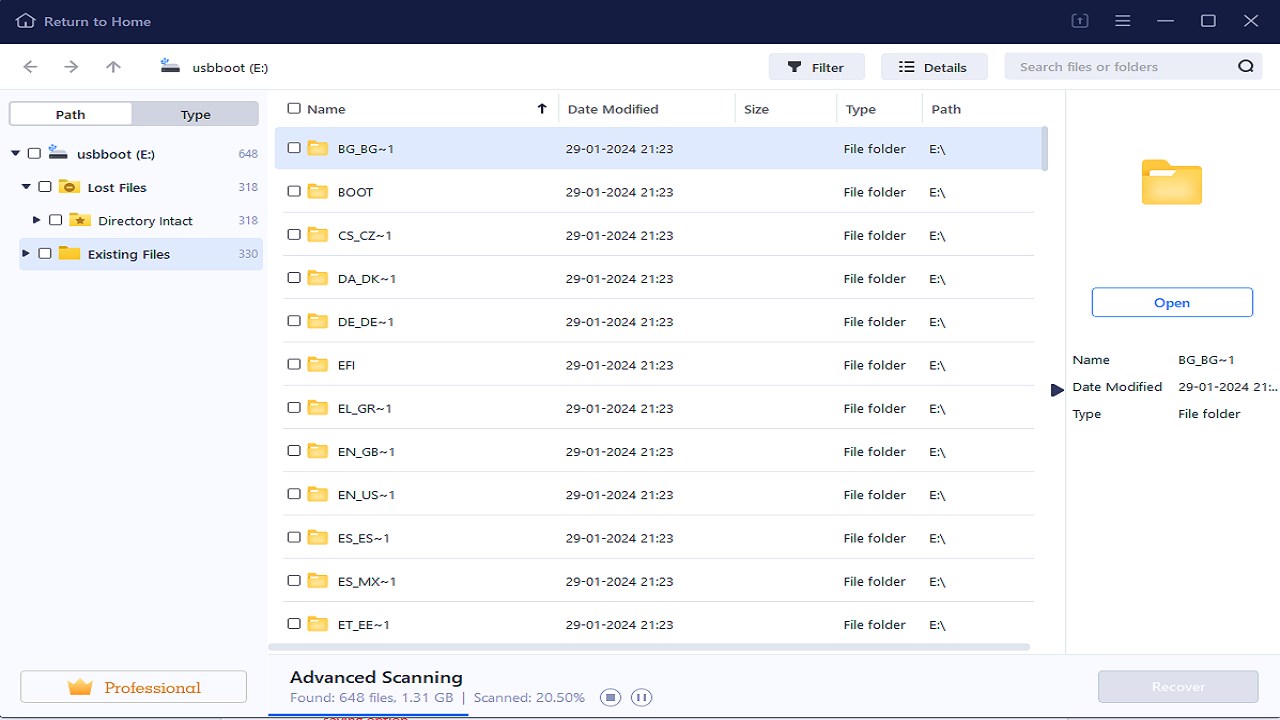The height and width of the screenshot is (720, 1280).
Task: Click the Existing Files folder icon in tree
Action: tap(69, 253)
